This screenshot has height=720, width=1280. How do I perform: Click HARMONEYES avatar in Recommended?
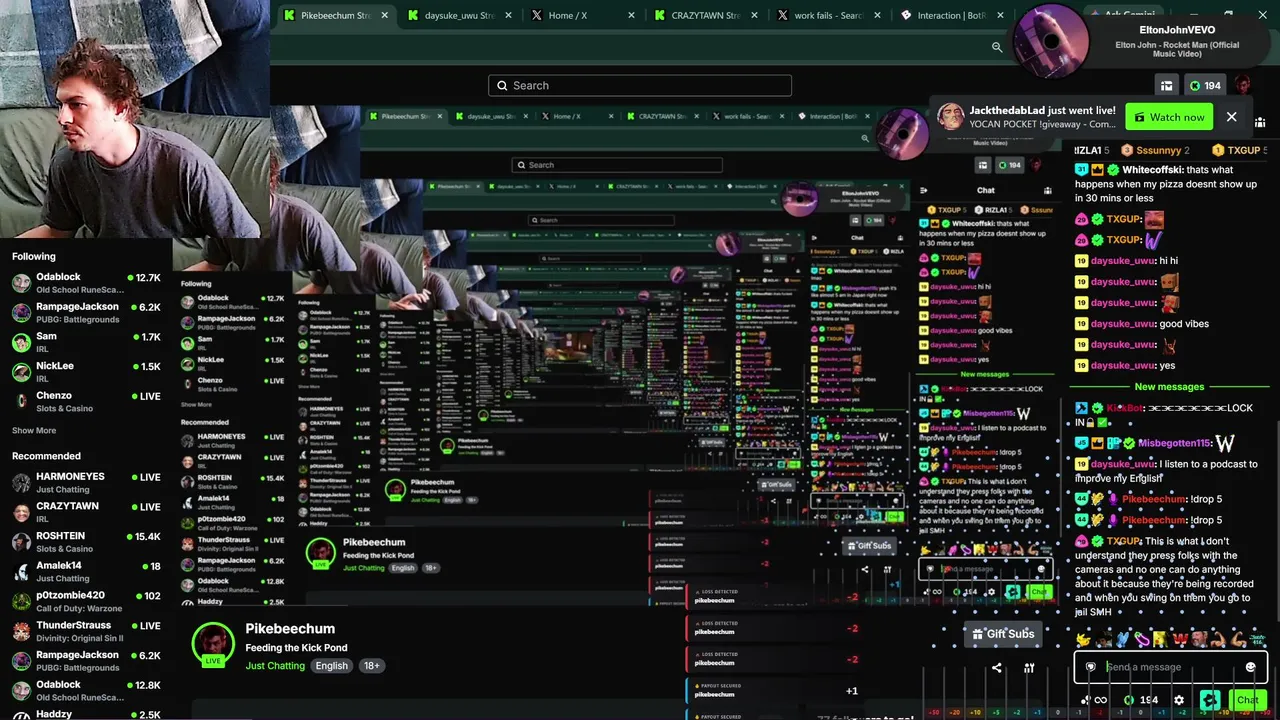[x=21, y=483]
